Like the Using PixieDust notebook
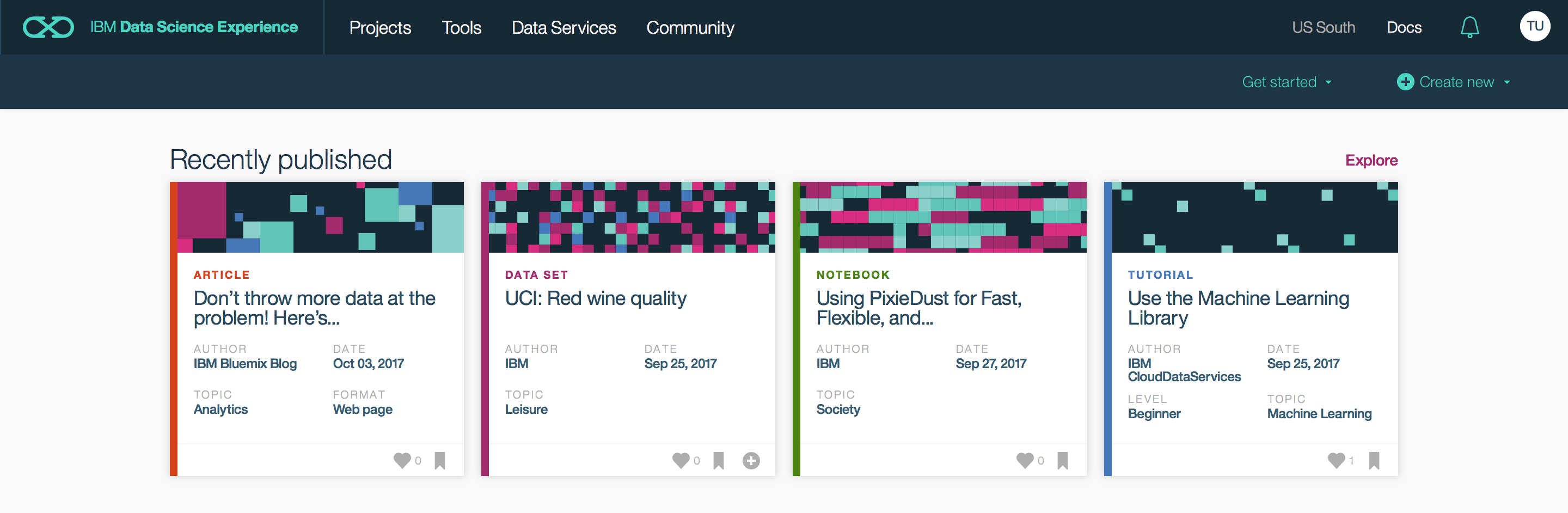The image size is (1568, 513). point(1025,460)
